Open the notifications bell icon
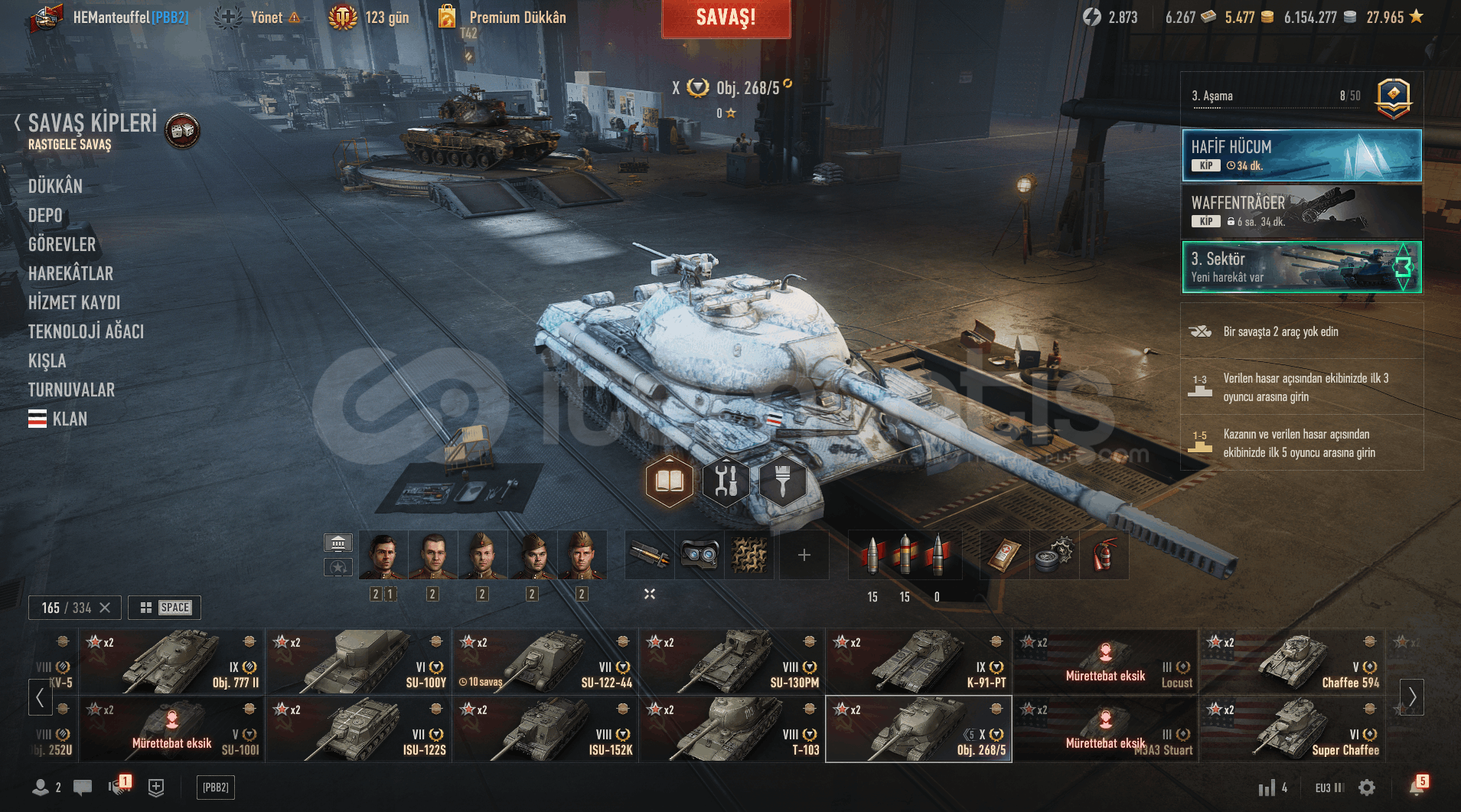 pos(1416,787)
